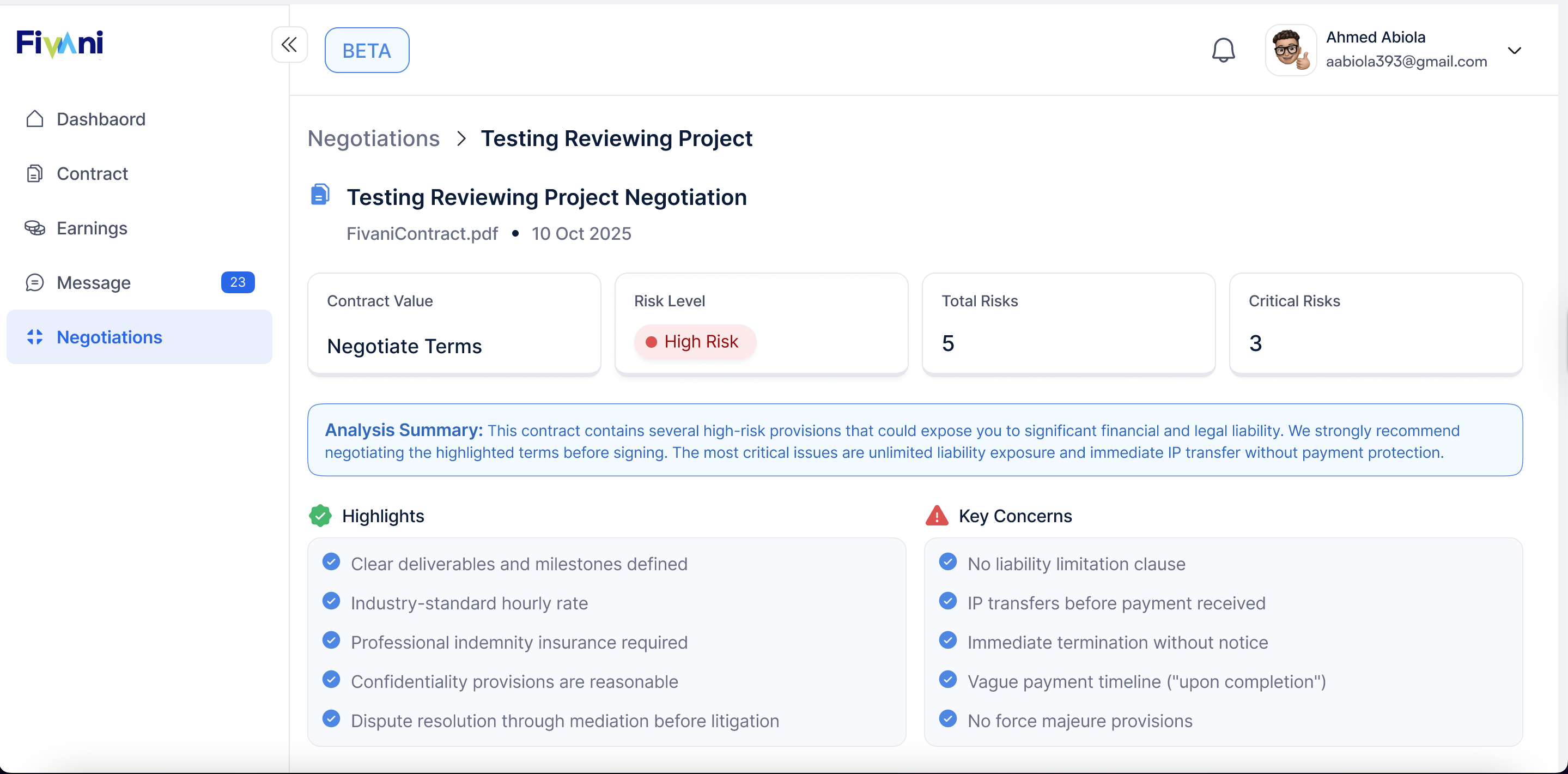Click the Earnings coins icon
This screenshot has width=1568, height=774.
click(35, 228)
